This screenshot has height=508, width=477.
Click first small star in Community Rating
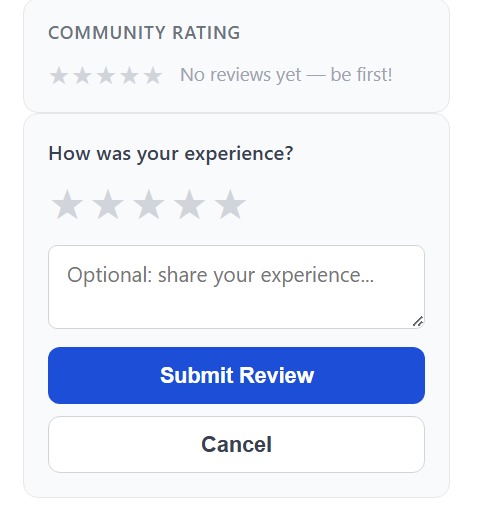(x=59, y=75)
